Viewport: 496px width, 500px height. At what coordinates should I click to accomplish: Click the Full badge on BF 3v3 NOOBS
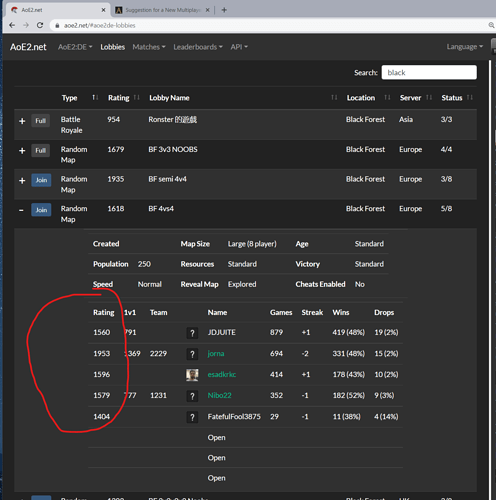tap(41, 150)
